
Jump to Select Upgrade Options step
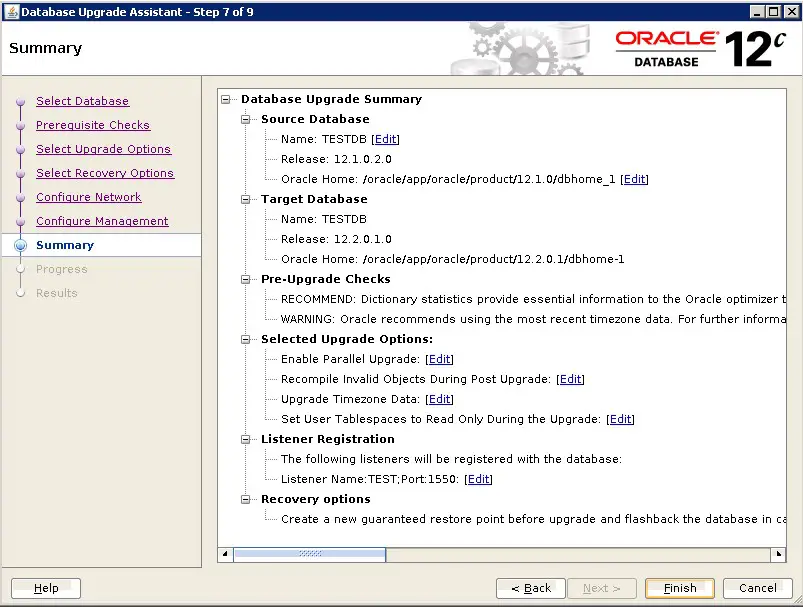click(x=103, y=149)
